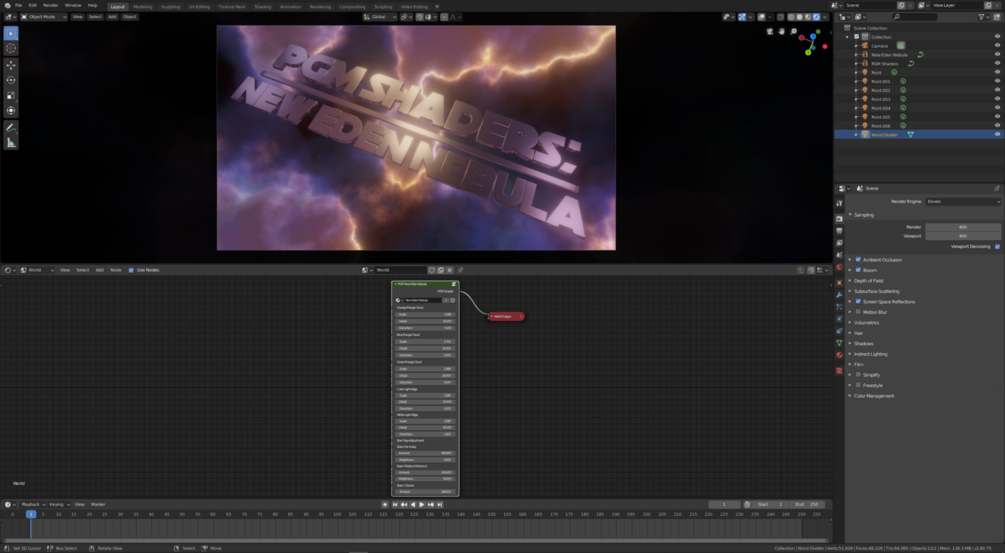Screen dimensions: 1005x553
Task: Enable Motion Blur checkbox
Action: point(858,312)
